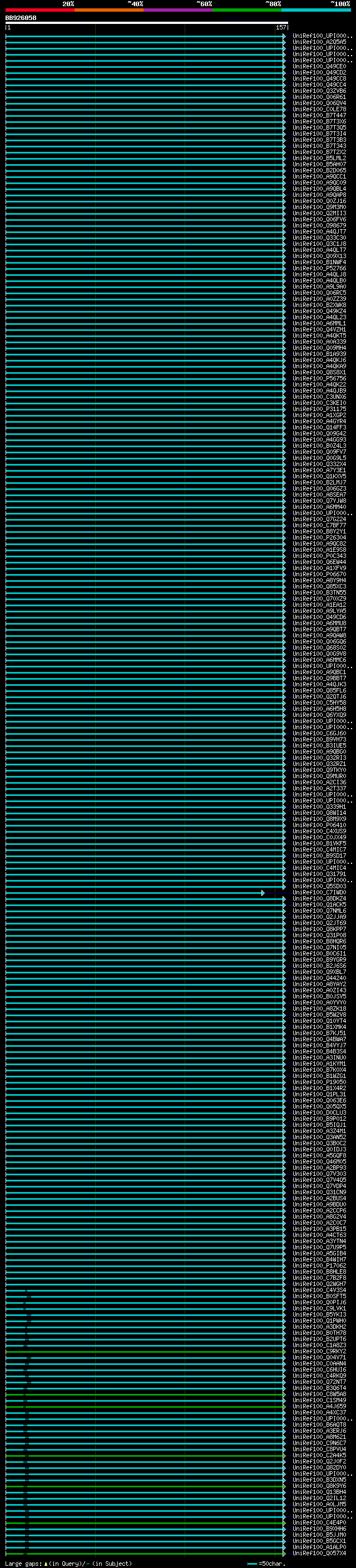The height and width of the screenshot is (1568, 356).
Task: Select label UniRef100_A9QCC1
Action: click(x=319, y=176)
